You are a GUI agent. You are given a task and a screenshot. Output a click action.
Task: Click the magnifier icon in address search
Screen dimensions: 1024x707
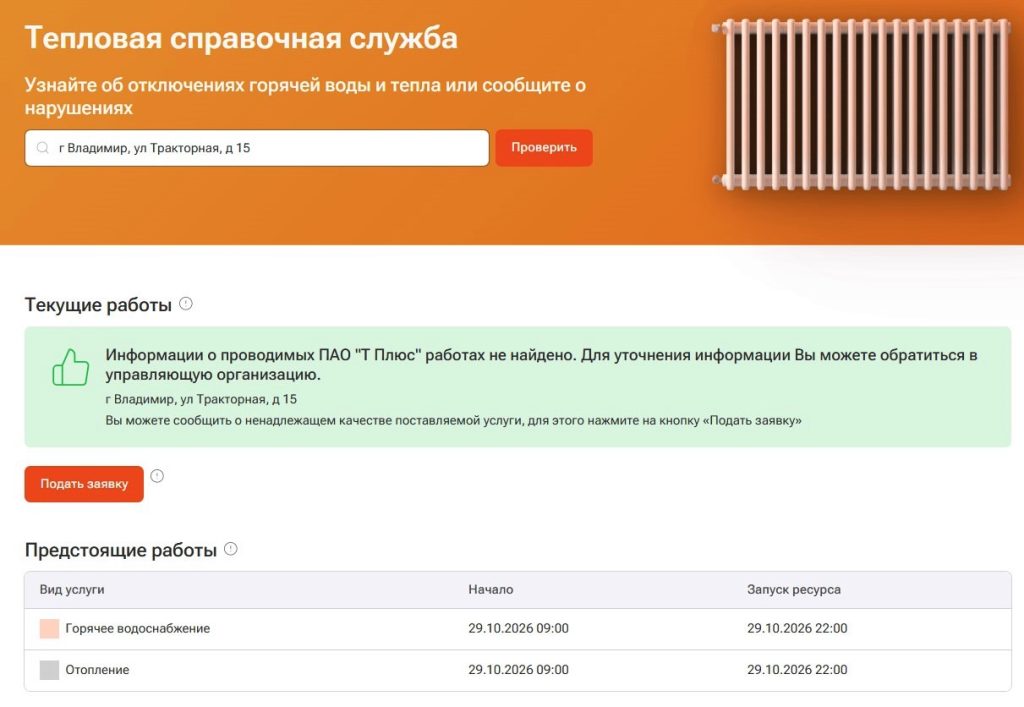[x=43, y=148]
